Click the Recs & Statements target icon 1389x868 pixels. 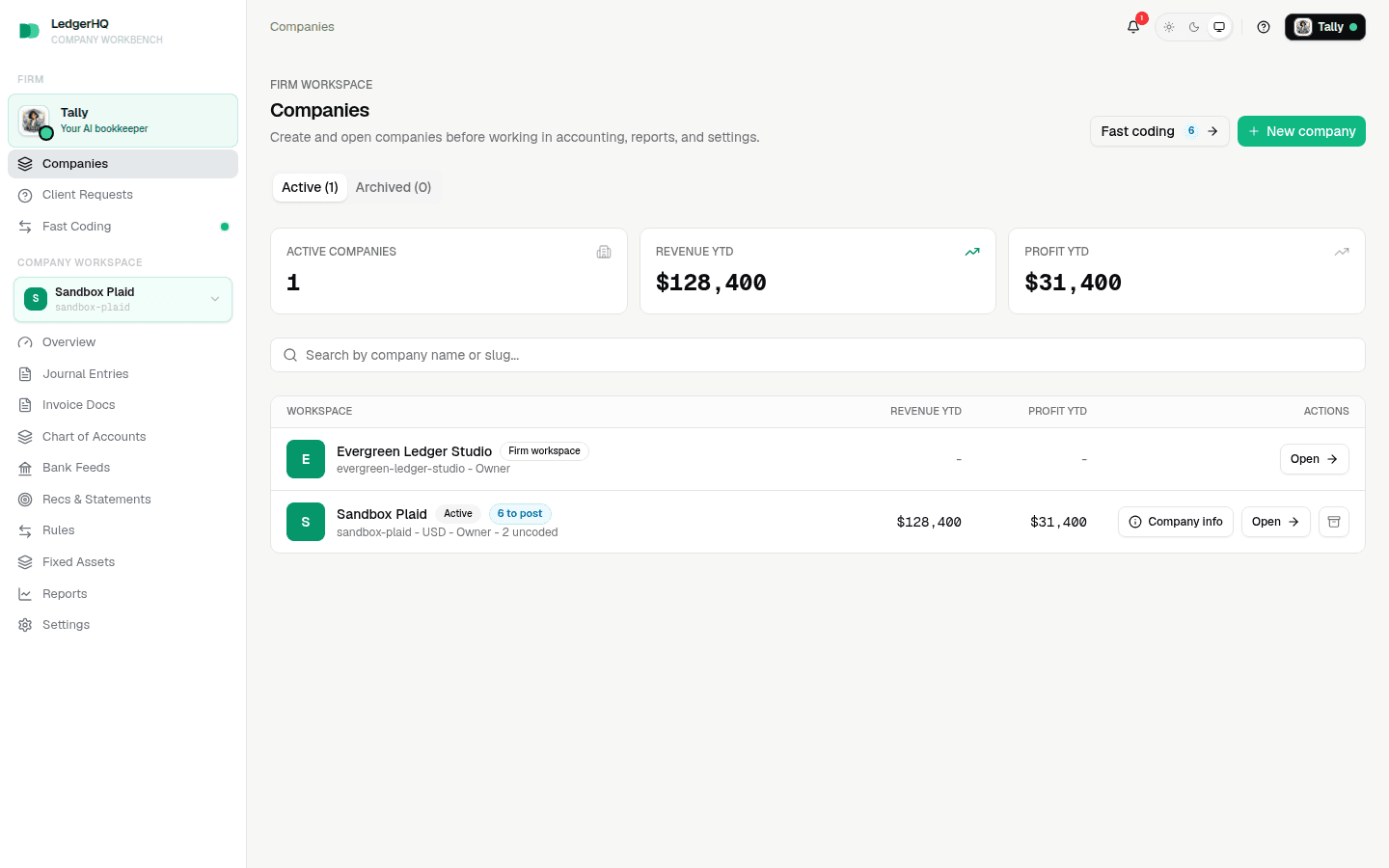click(x=25, y=500)
